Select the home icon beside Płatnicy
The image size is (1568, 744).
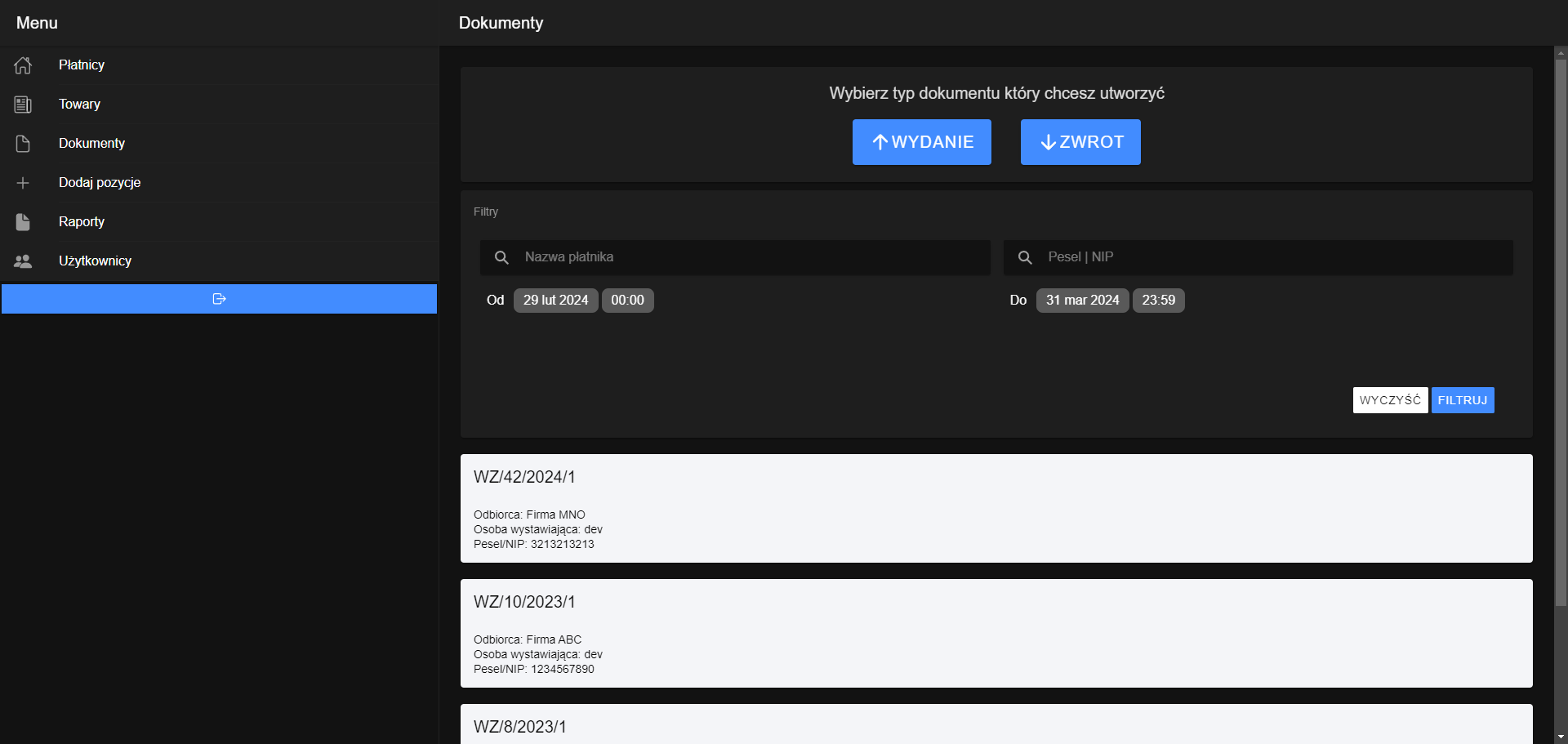click(x=22, y=65)
